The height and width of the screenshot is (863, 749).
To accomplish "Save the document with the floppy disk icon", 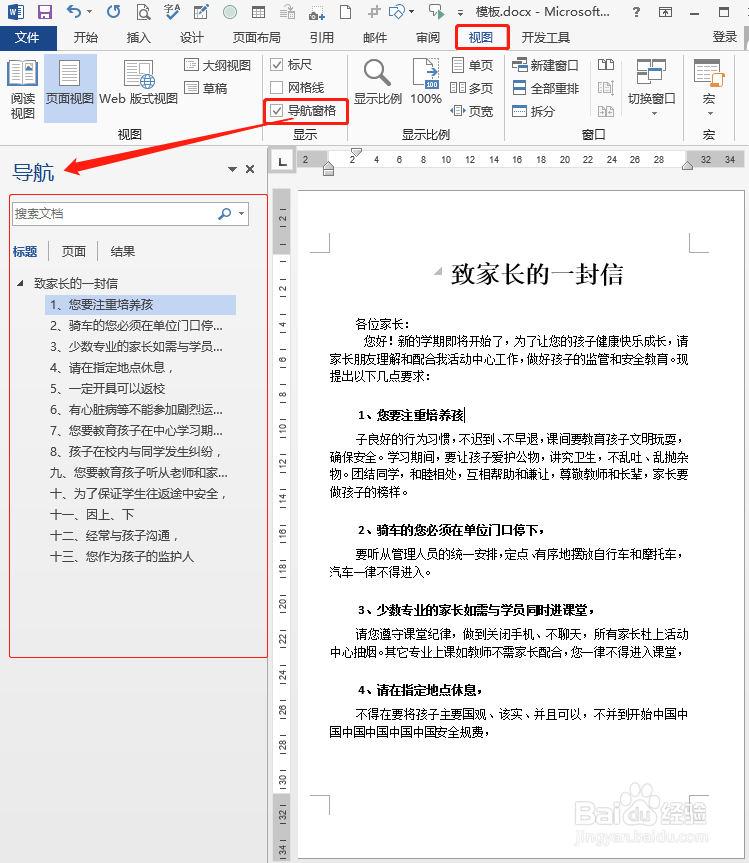I will click(x=45, y=11).
